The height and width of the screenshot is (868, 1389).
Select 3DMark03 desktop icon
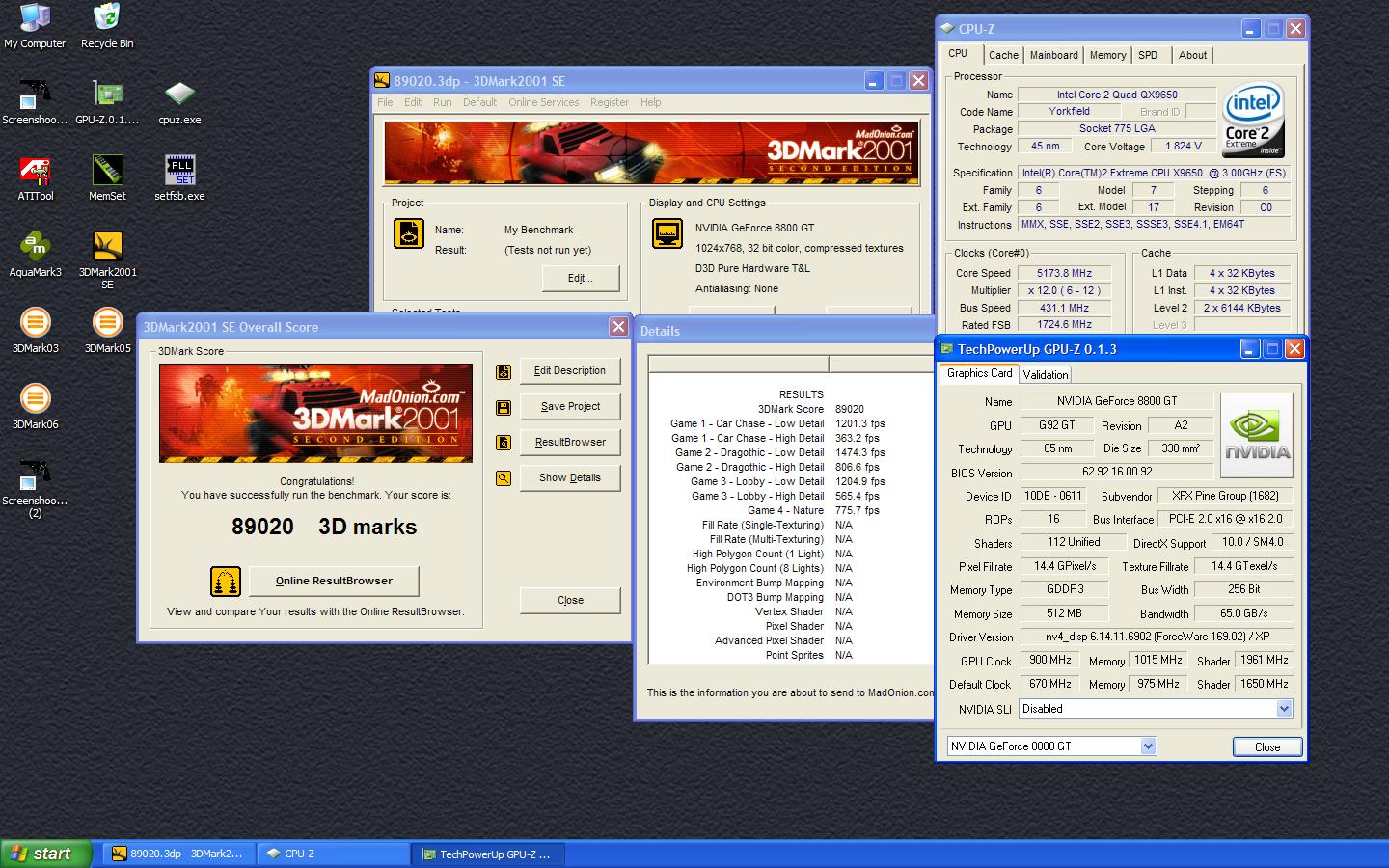click(x=35, y=331)
